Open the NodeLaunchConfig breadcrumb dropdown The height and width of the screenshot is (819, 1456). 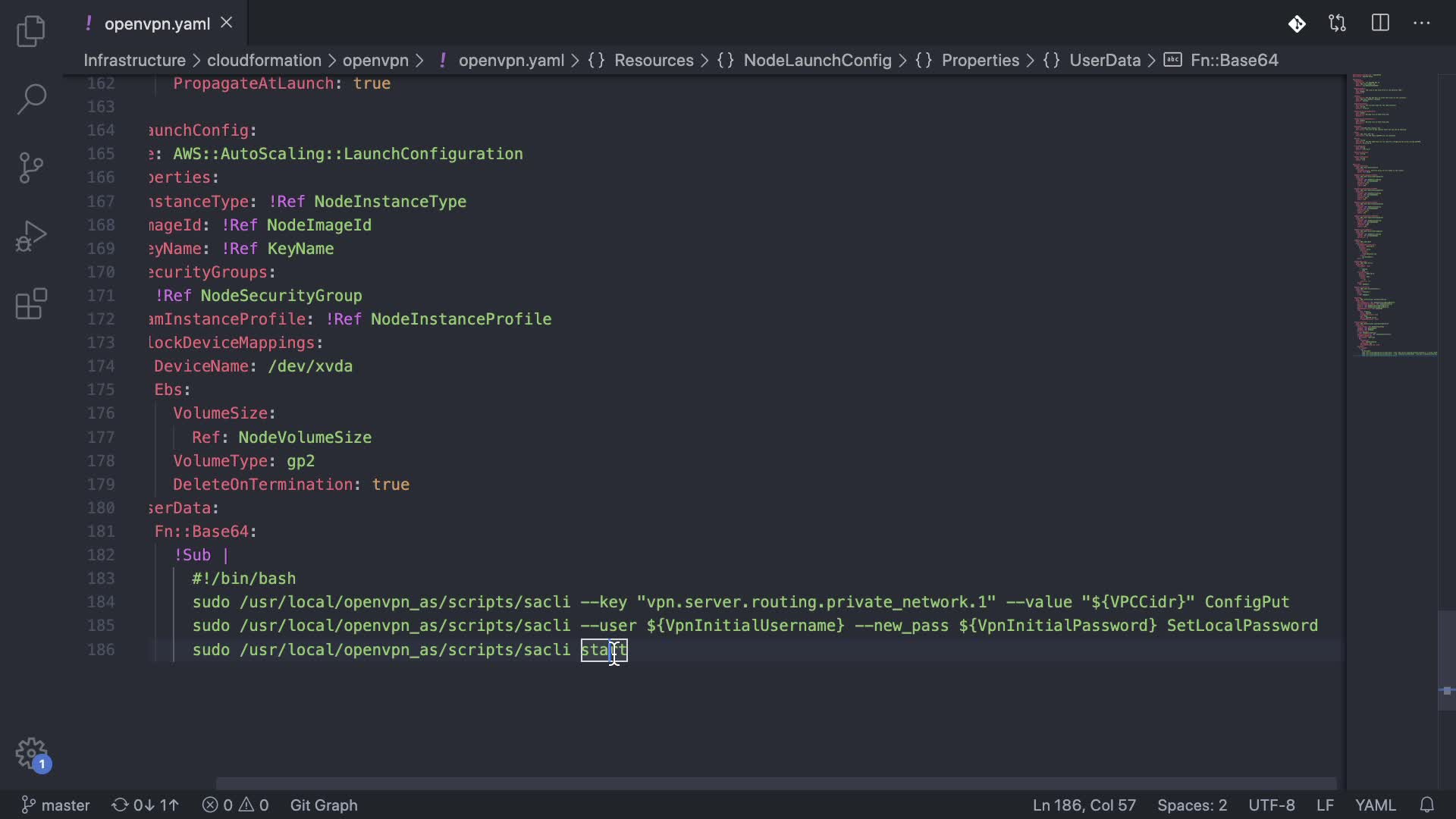coord(817,60)
